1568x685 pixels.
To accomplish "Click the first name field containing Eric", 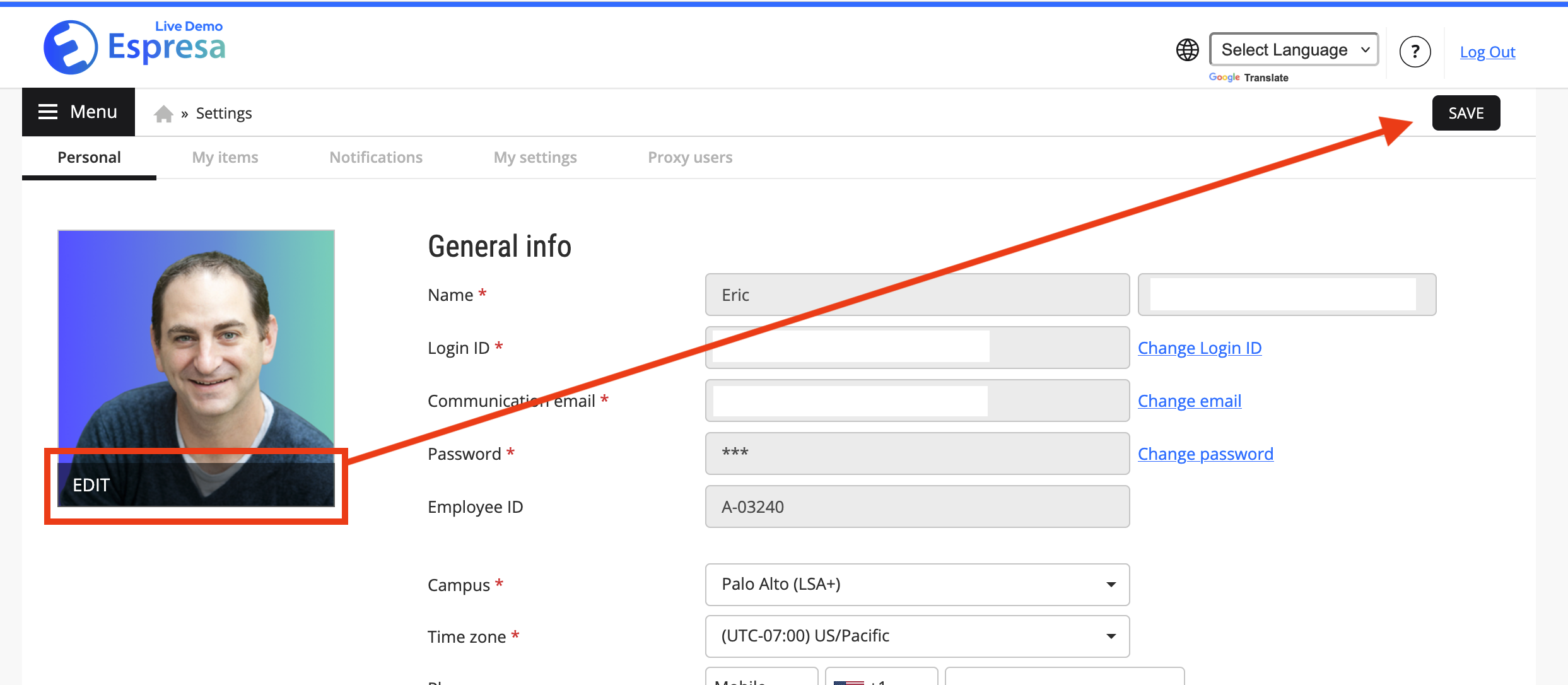I will tap(917, 295).
